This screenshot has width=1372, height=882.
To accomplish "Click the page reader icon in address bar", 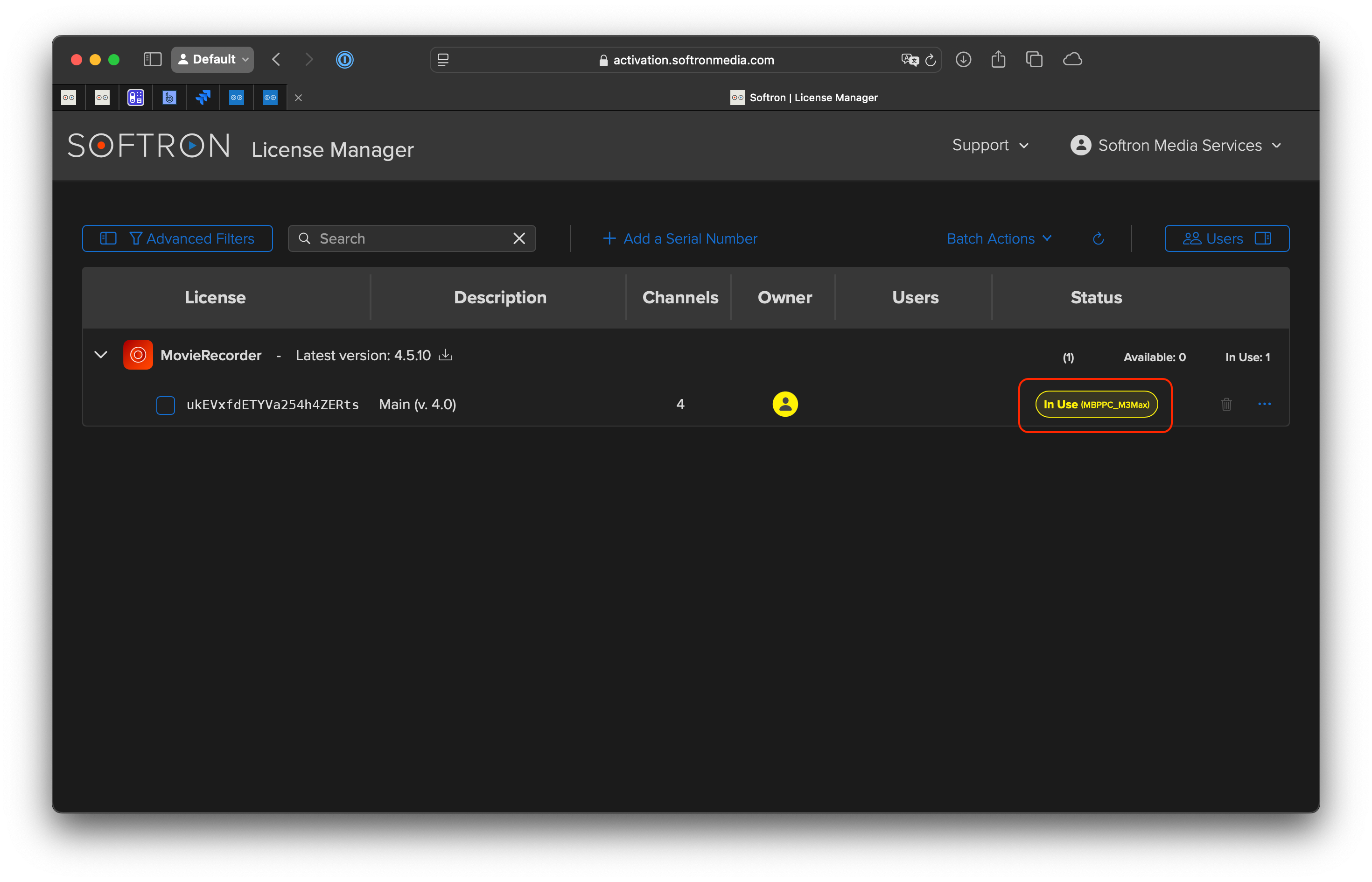I will click(443, 60).
